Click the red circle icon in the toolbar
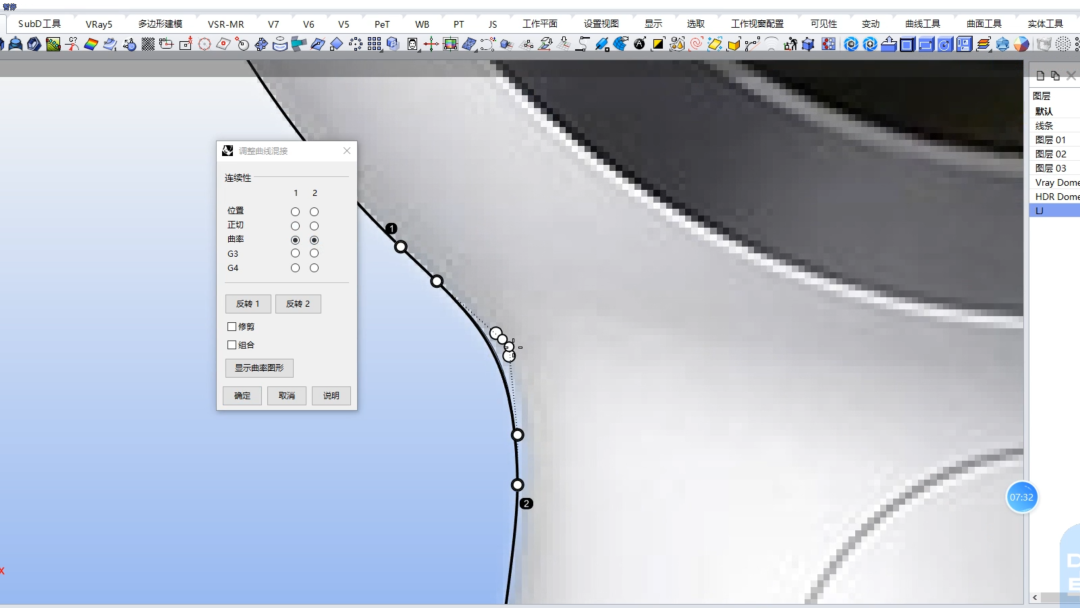1080x608 pixels. coord(205,45)
